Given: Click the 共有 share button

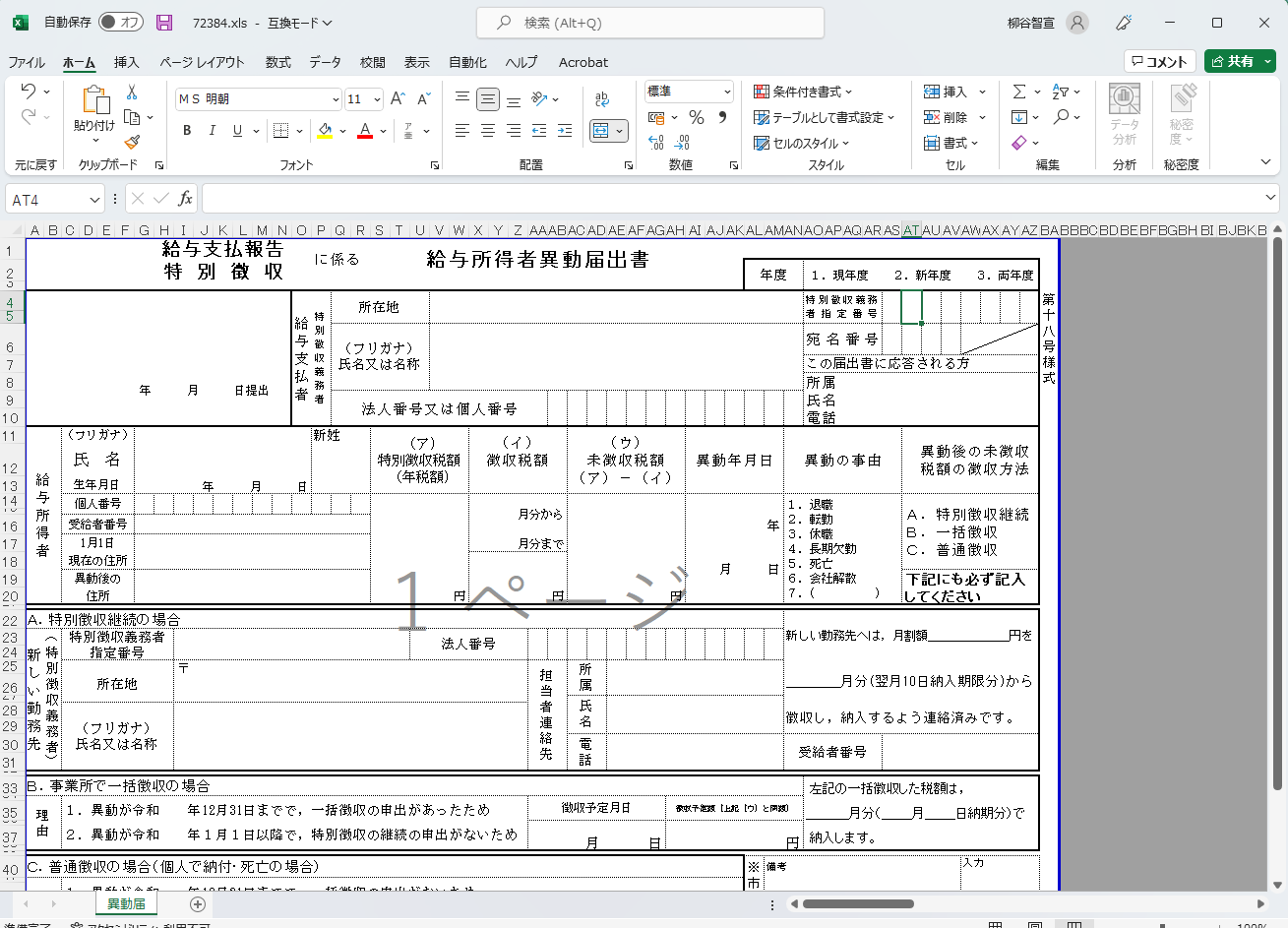Looking at the screenshot, I should (x=1239, y=61).
